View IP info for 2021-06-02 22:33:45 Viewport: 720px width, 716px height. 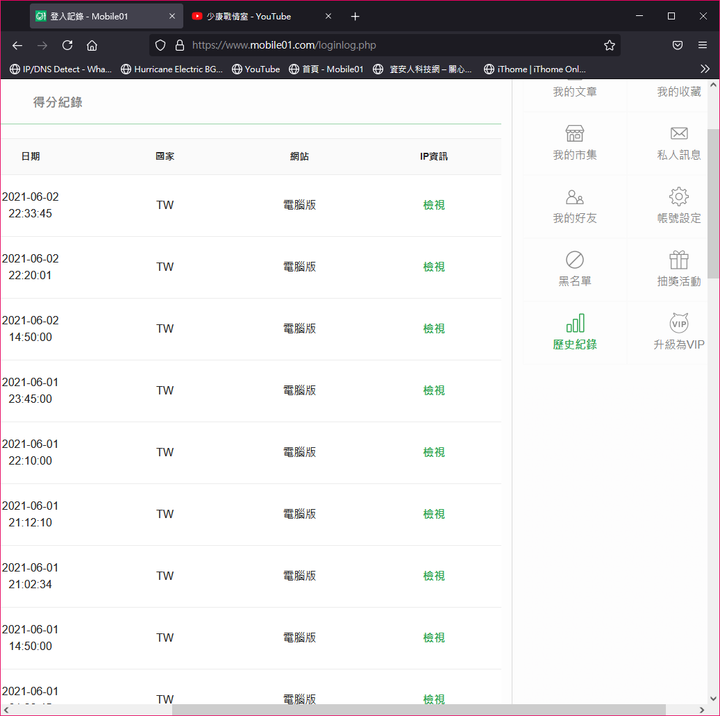click(x=434, y=205)
